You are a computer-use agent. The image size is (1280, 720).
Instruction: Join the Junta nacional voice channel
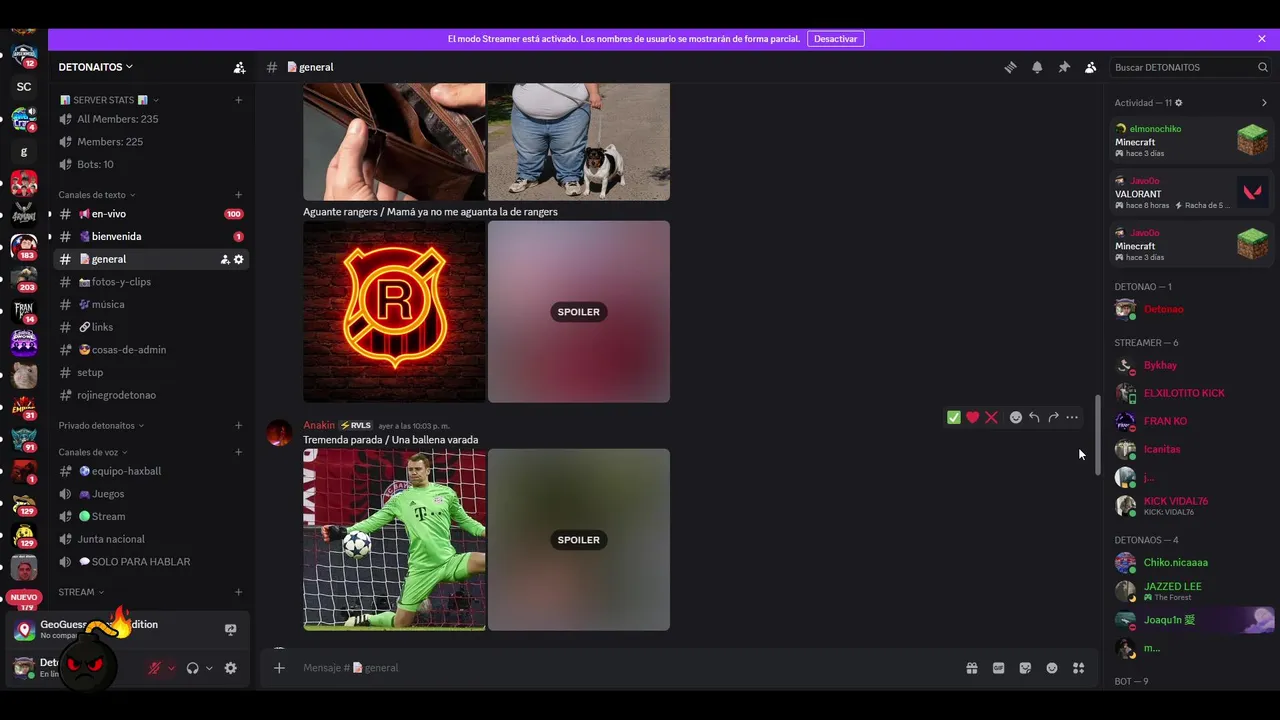(x=150, y=539)
